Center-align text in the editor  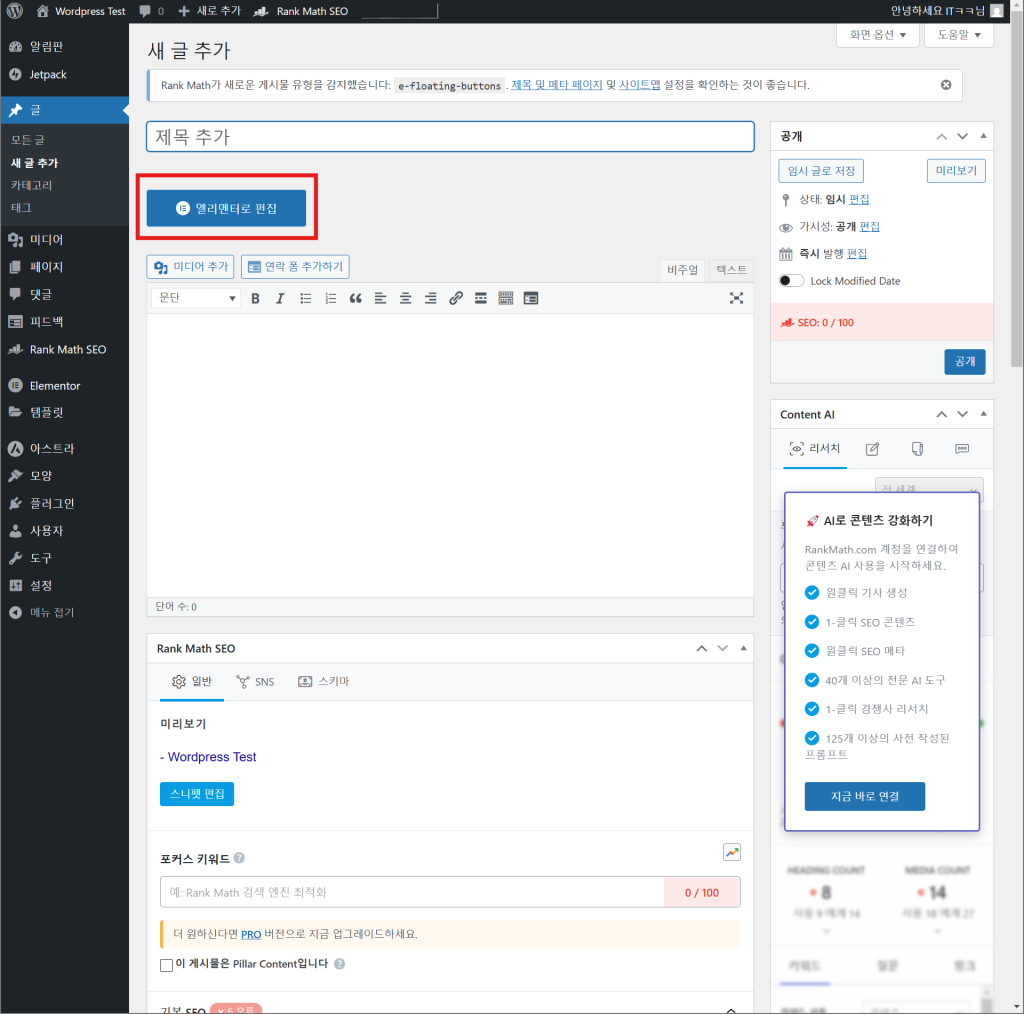click(406, 298)
